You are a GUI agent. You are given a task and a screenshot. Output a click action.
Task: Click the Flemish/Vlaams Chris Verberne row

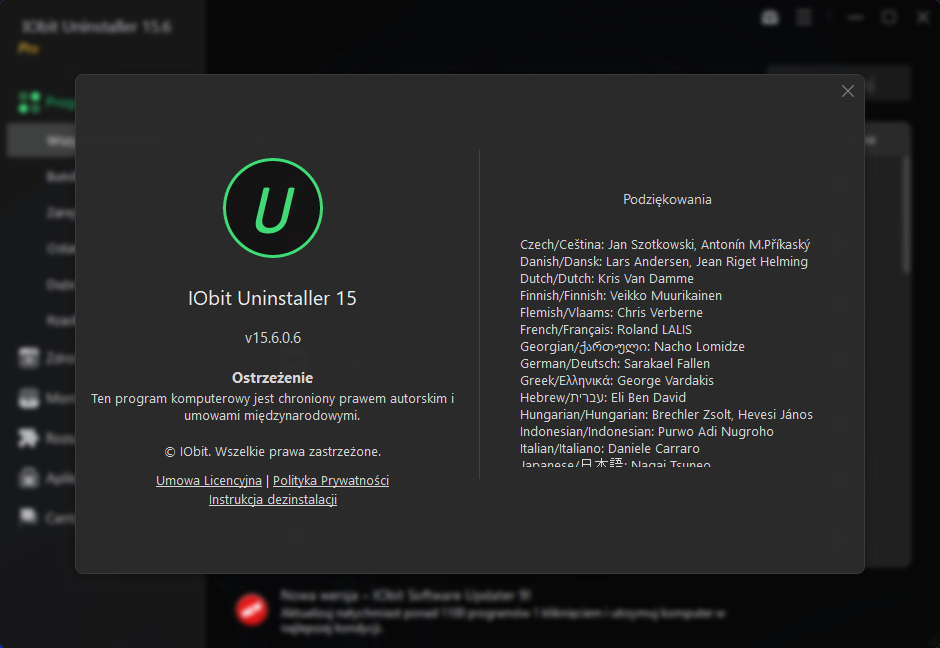click(611, 313)
